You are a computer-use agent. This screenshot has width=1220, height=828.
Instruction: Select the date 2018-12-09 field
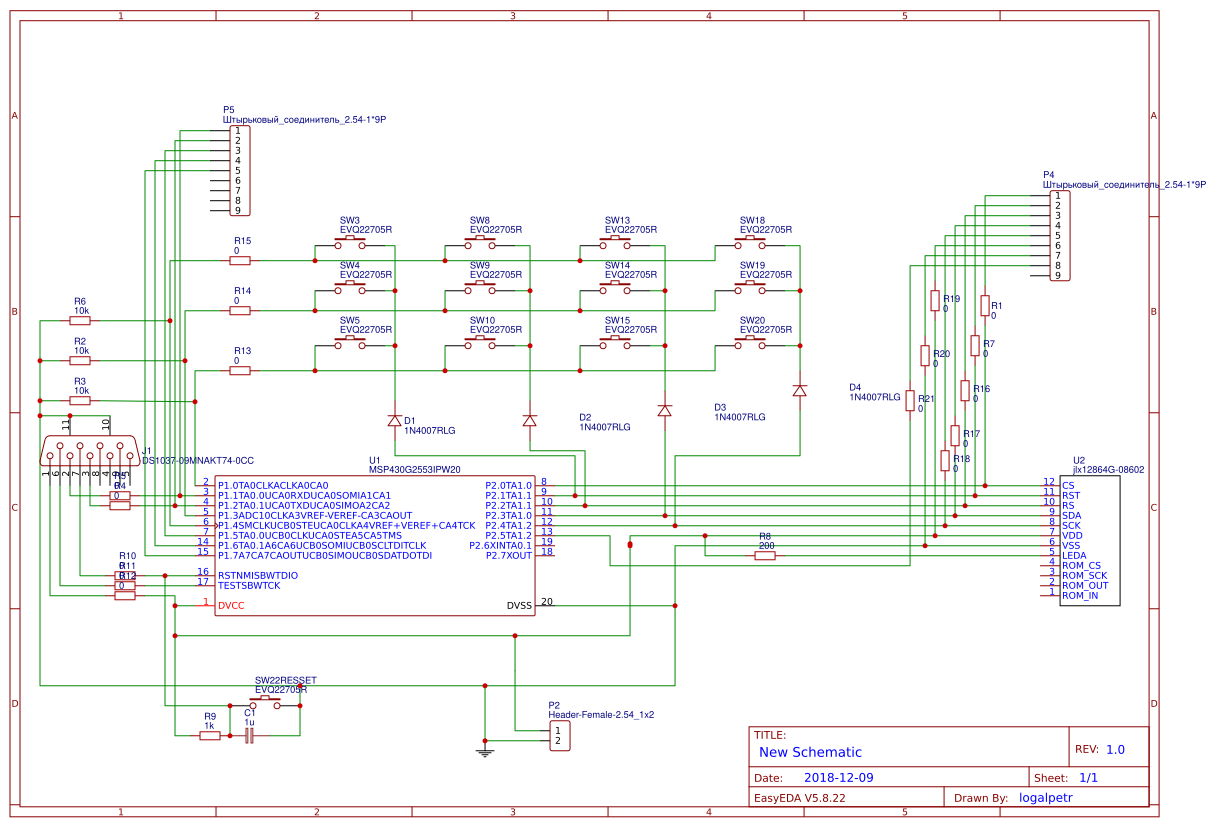pyautogui.click(x=838, y=776)
